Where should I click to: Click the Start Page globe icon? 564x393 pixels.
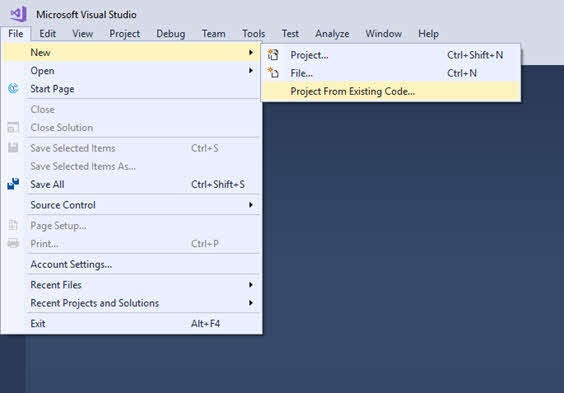13,88
